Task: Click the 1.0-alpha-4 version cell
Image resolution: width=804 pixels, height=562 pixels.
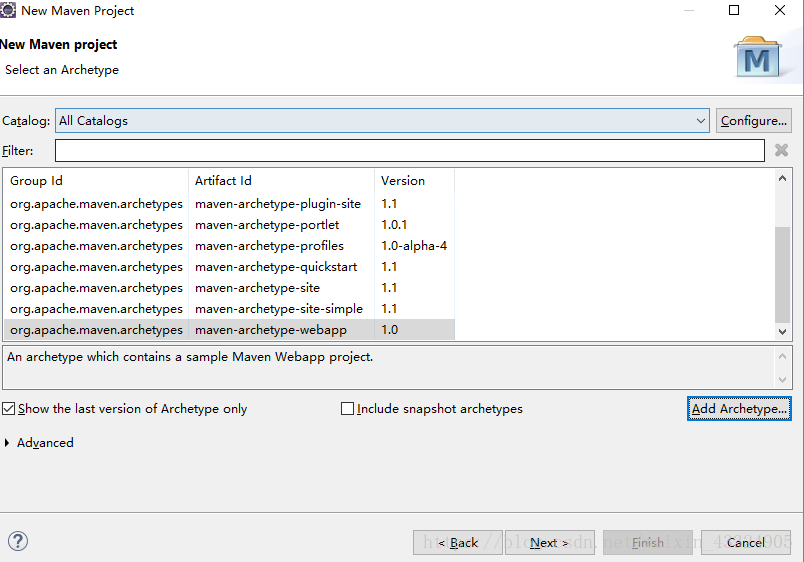Action: [414, 246]
